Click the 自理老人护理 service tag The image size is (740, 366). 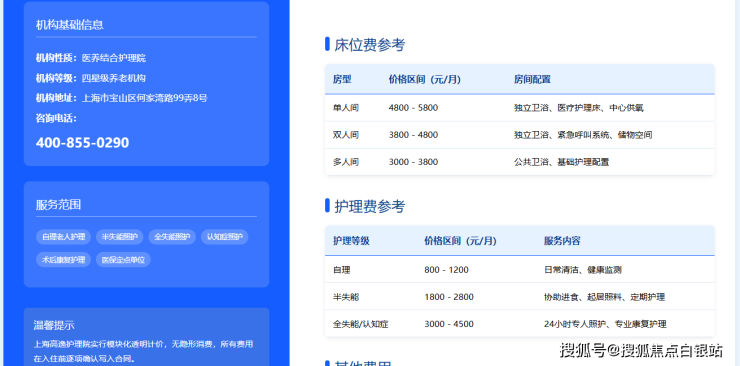[x=63, y=237]
